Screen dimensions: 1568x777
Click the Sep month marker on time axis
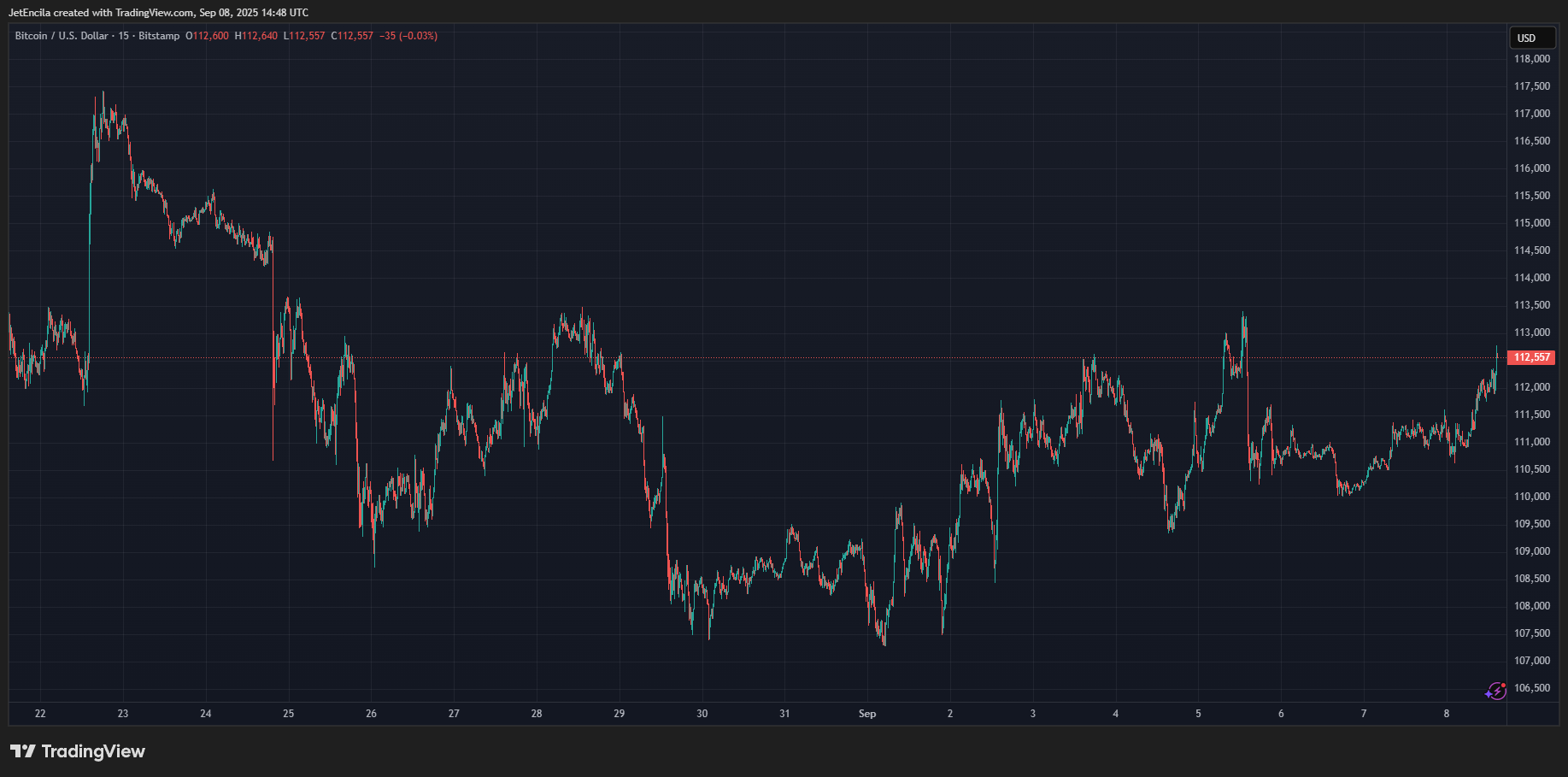(x=867, y=714)
